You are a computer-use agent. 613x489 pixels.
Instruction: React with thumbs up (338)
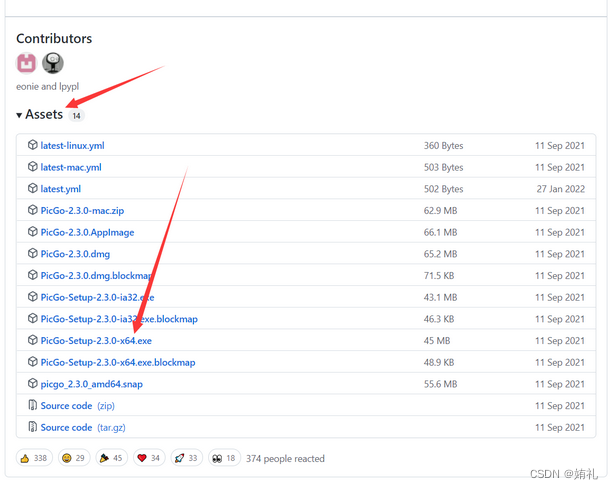point(34,458)
